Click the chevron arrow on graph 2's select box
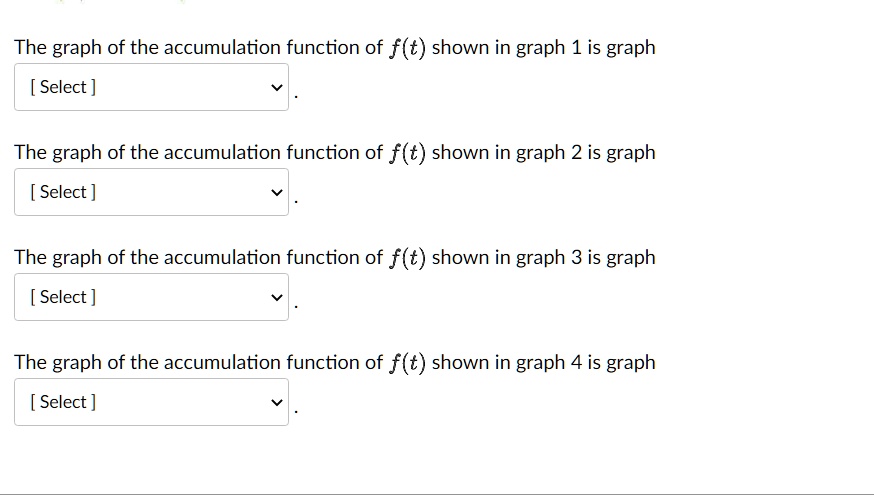 pyautogui.click(x=277, y=192)
